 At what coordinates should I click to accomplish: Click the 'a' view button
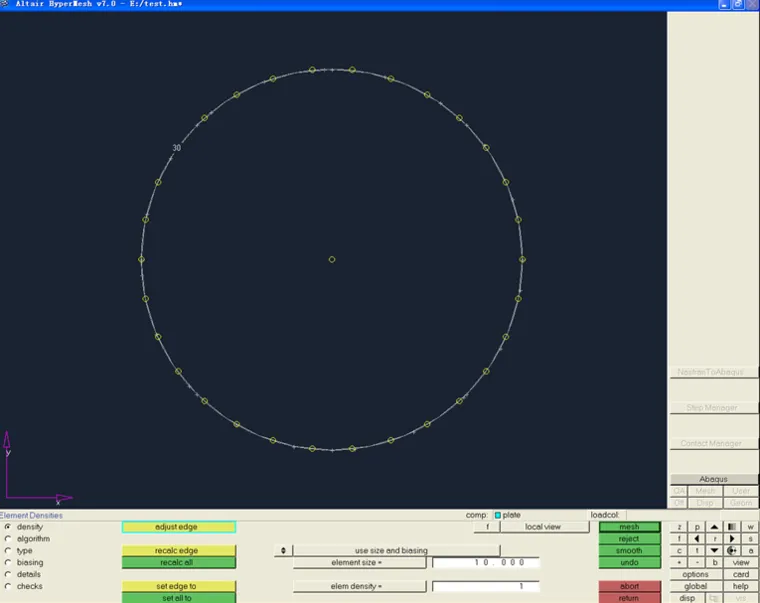(x=750, y=551)
